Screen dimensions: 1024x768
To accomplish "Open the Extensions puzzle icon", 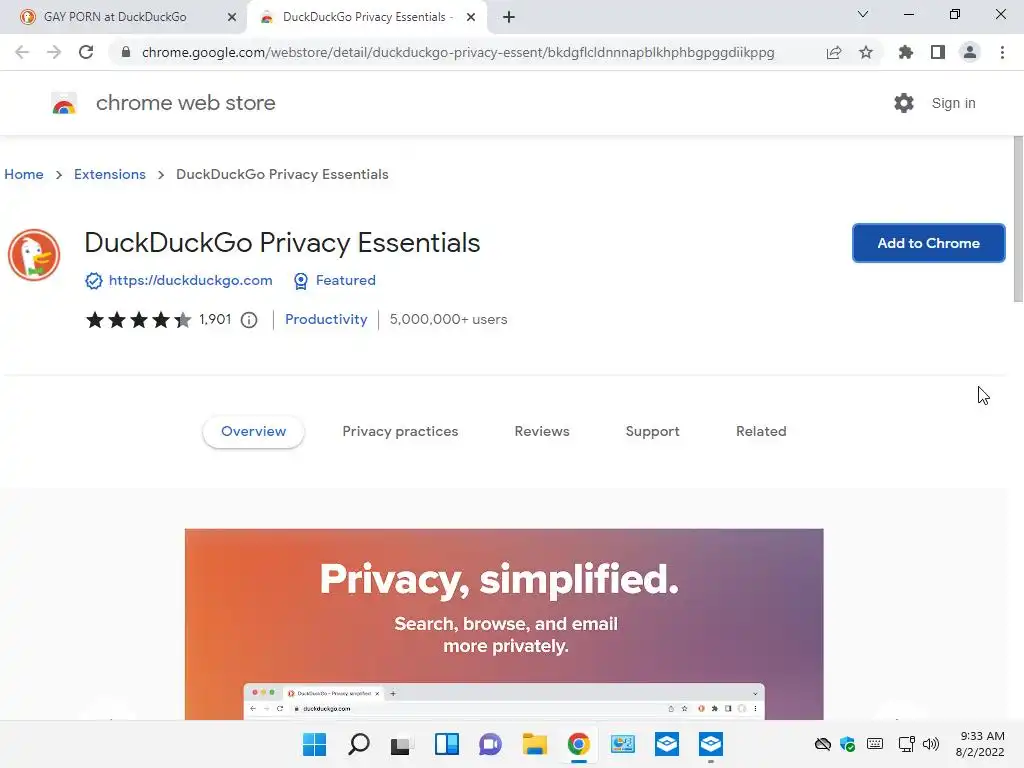I will (906, 52).
